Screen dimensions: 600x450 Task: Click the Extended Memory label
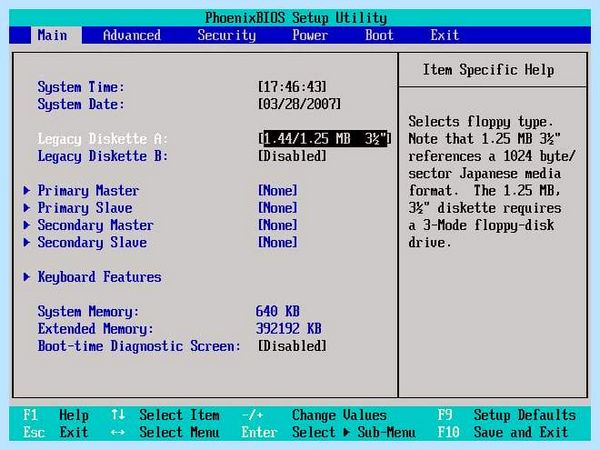(x=95, y=328)
